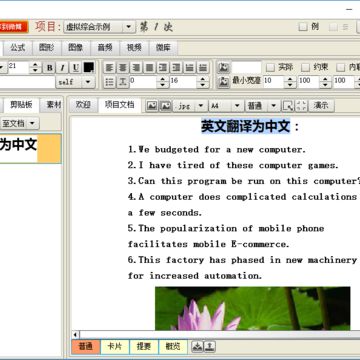Toggle the 约束 checkbox
The image size is (360, 360).
click(x=305, y=68)
